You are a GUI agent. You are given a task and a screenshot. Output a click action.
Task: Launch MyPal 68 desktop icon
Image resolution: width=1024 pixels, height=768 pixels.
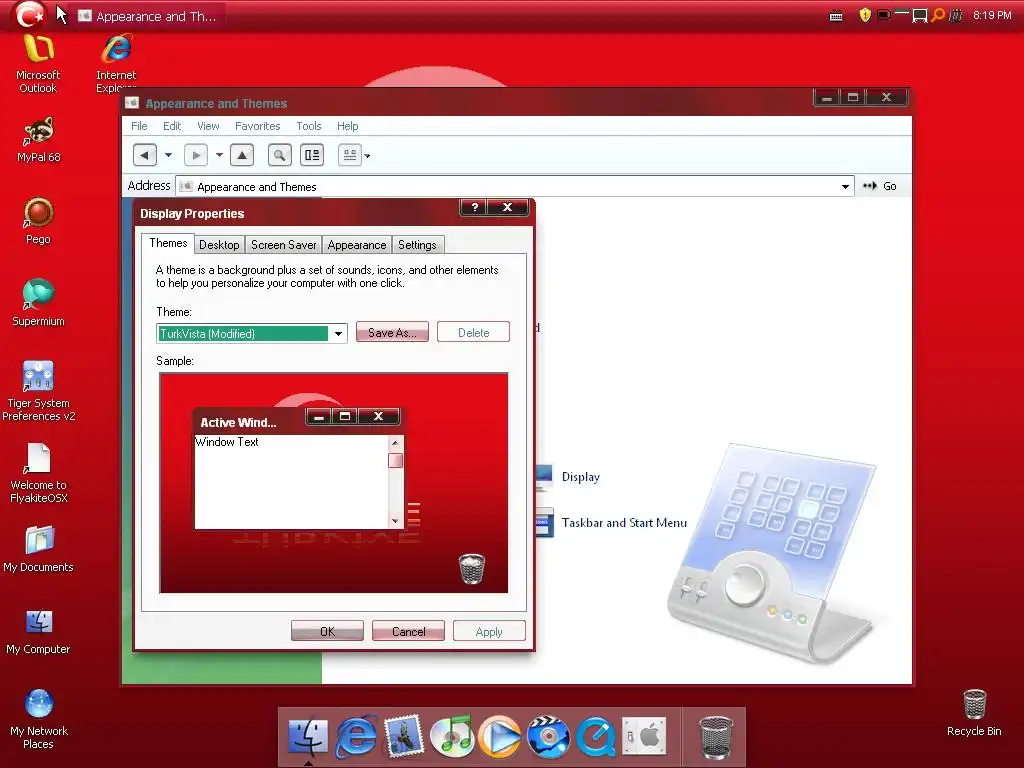tap(39, 140)
